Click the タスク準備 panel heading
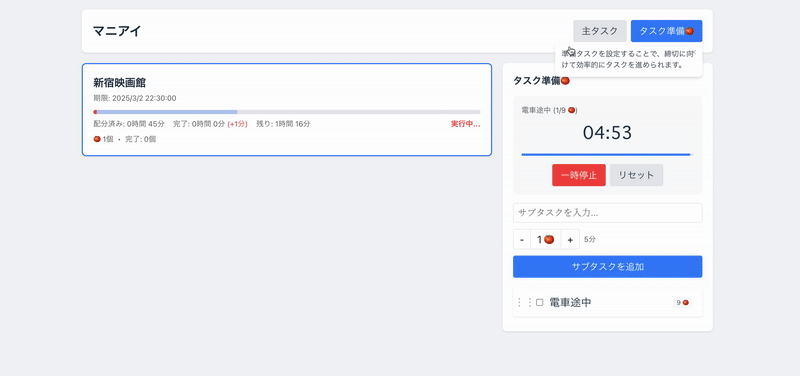 pos(541,81)
